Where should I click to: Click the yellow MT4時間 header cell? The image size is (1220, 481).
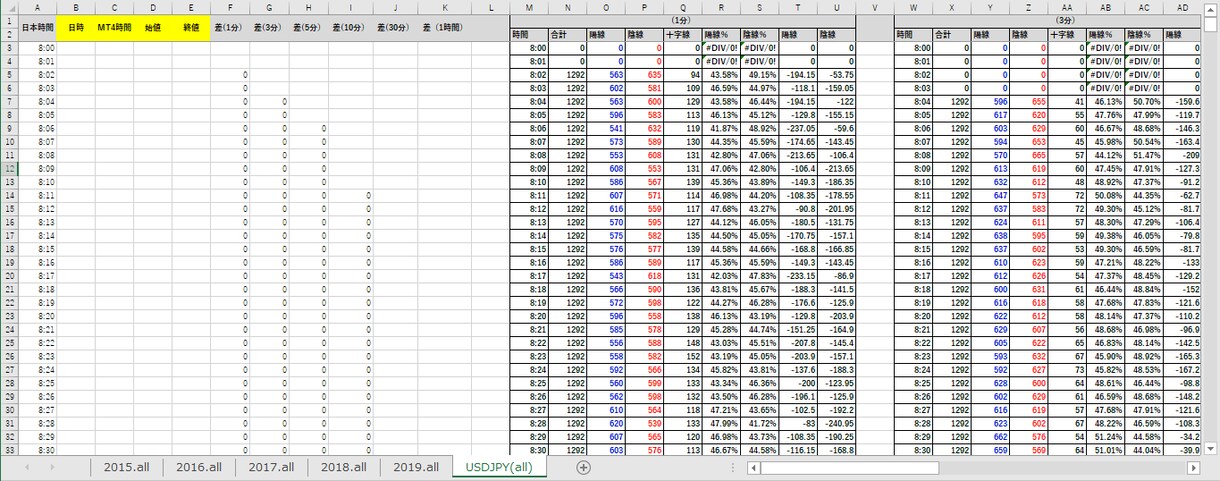click(114, 28)
